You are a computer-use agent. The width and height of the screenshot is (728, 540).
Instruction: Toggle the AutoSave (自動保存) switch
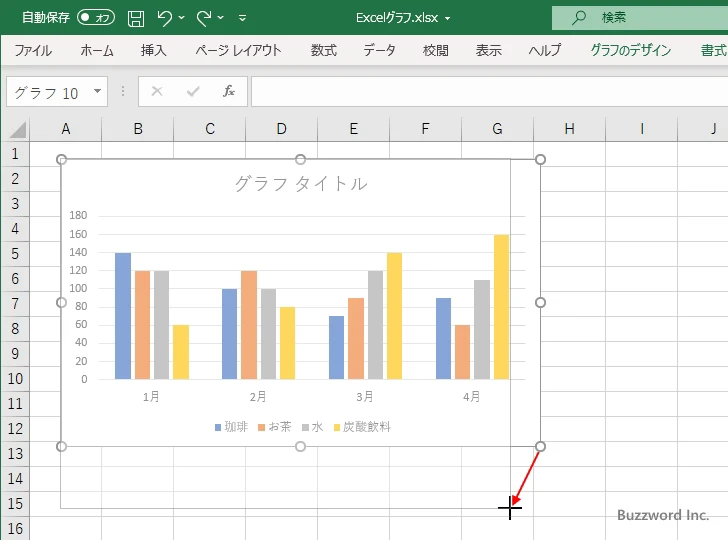96,18
